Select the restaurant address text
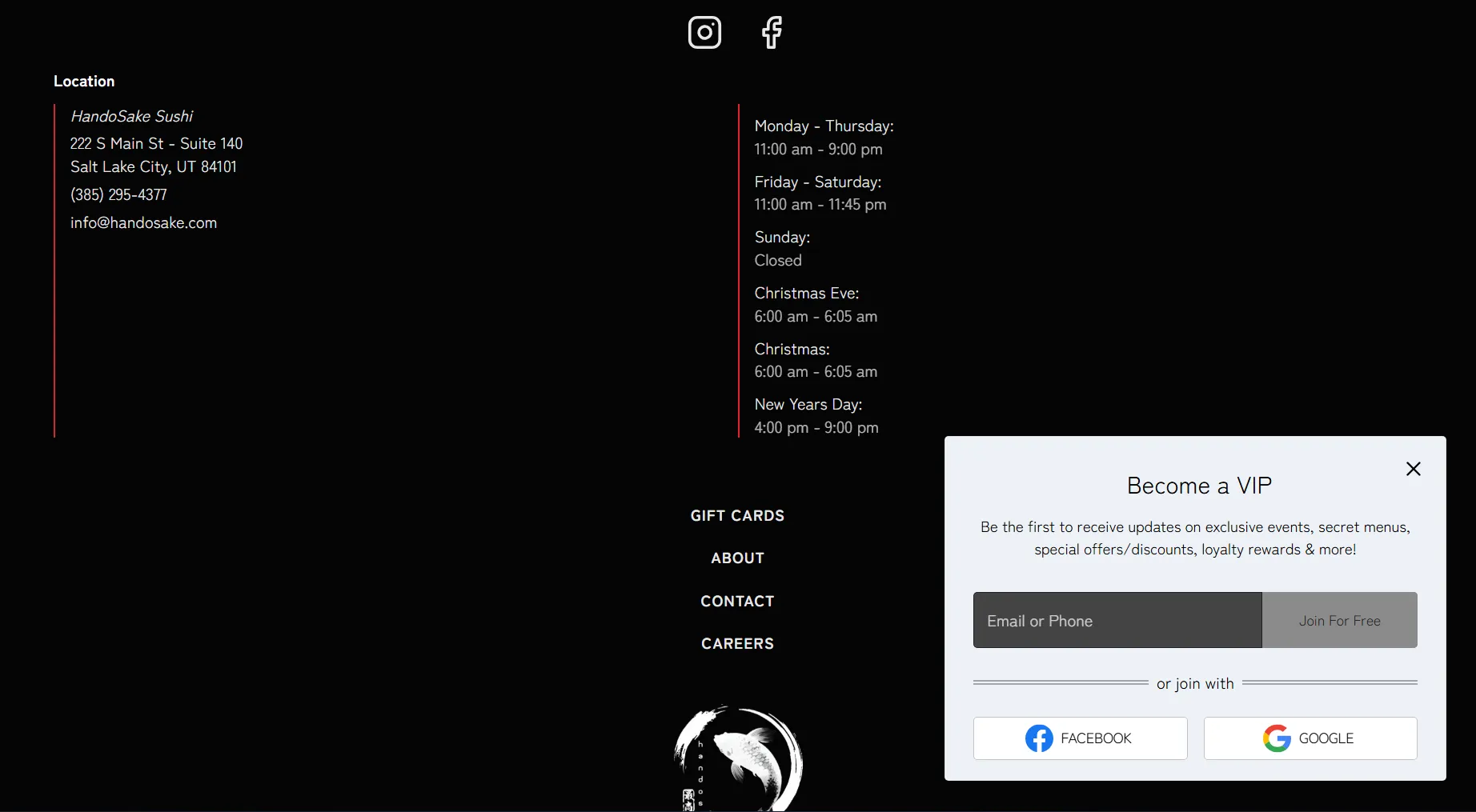The height and width of the screenshot is (812, 1476). pos(156,154)
